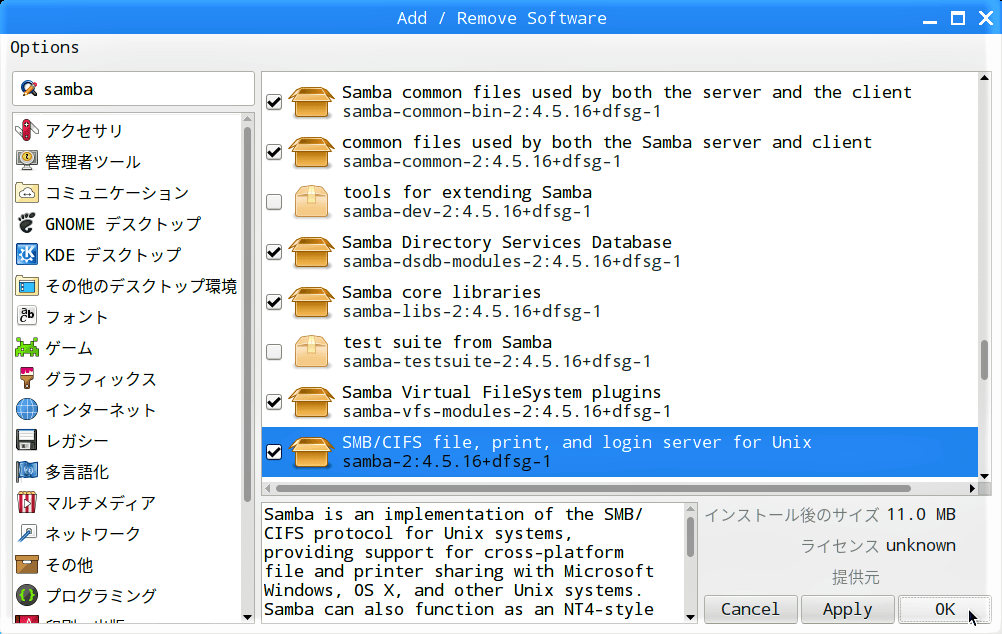
Task: Click the search icon beside samba
Action: 28,88
